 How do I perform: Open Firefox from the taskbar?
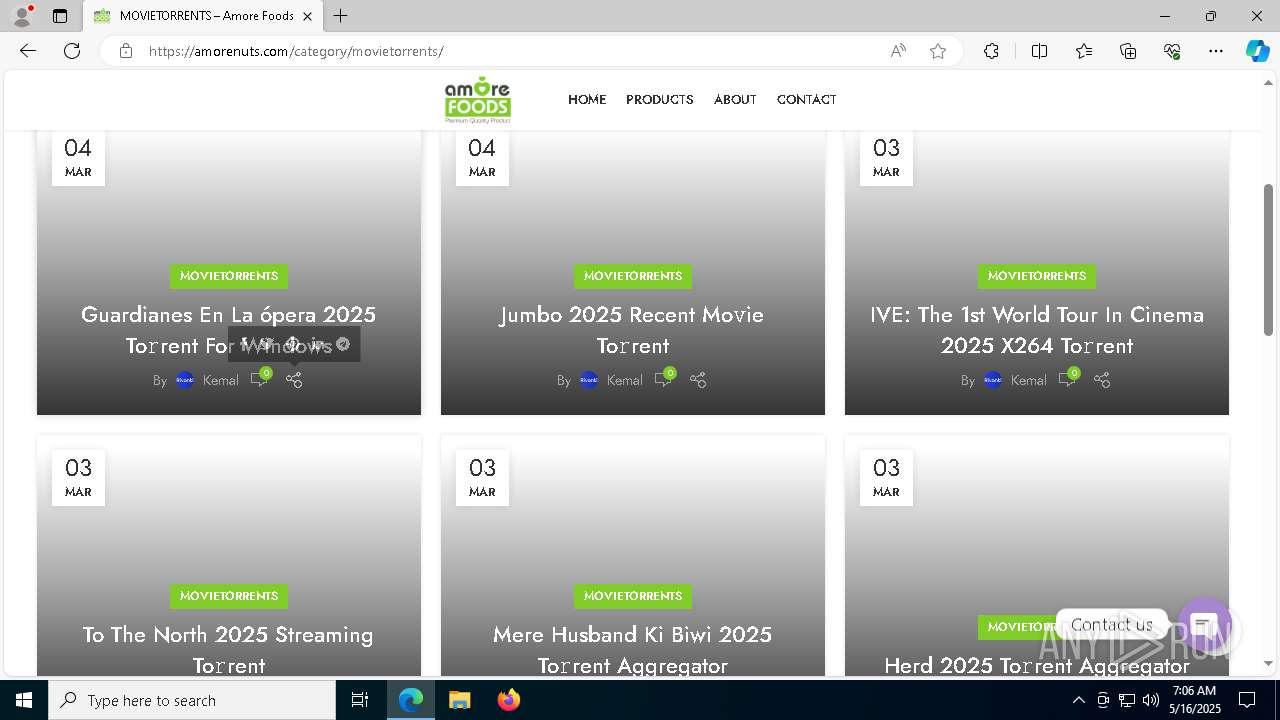point(508,700)
